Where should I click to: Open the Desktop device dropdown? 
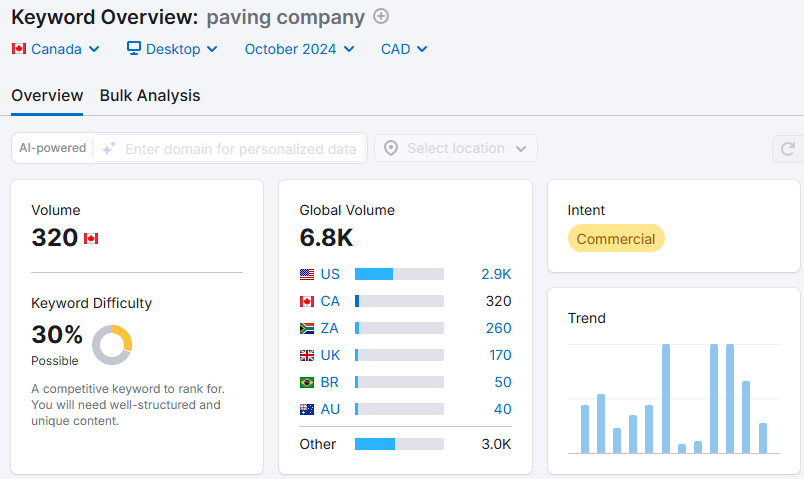point(172,49)
